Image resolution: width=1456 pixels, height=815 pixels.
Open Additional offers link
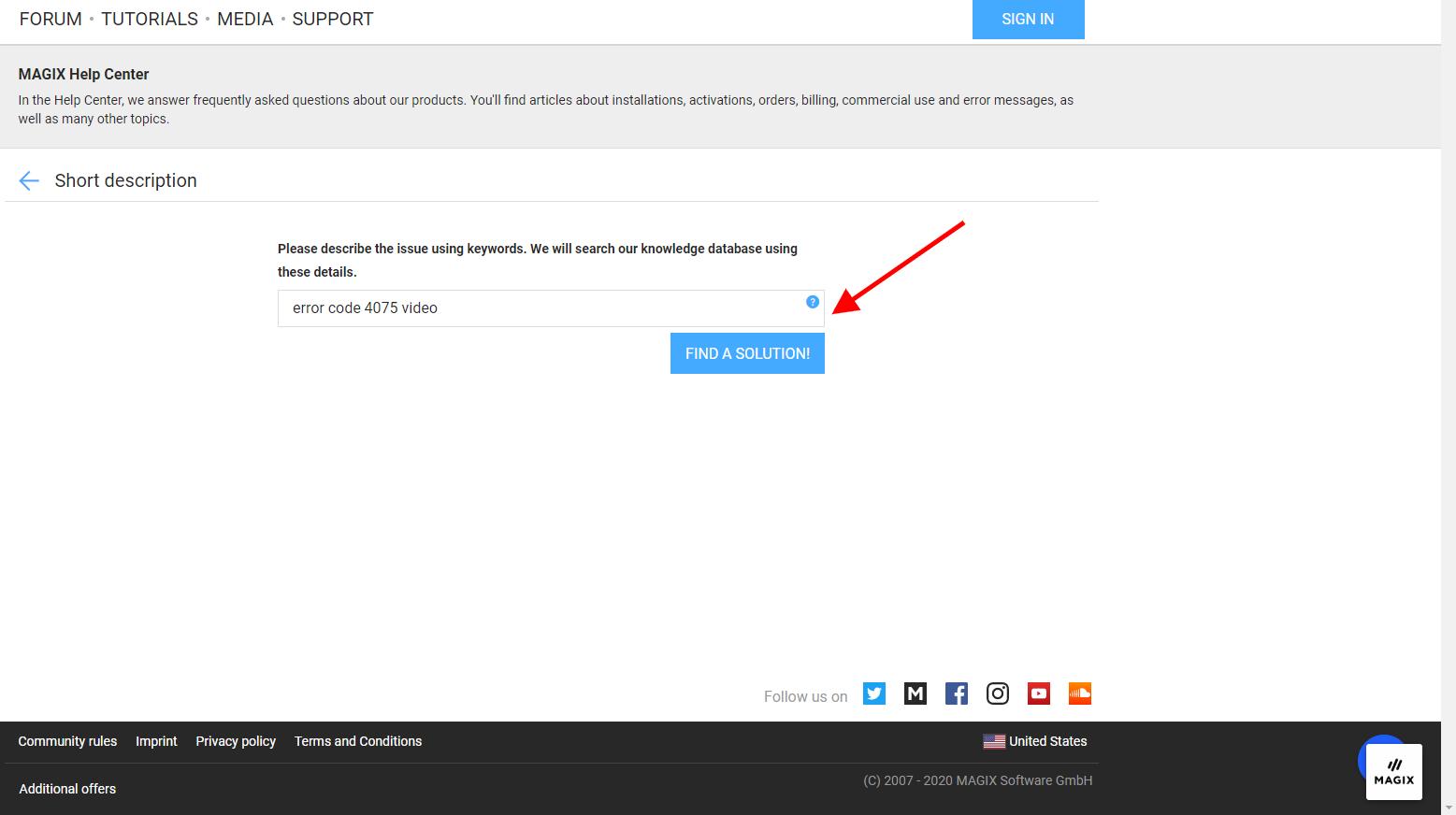67,789
